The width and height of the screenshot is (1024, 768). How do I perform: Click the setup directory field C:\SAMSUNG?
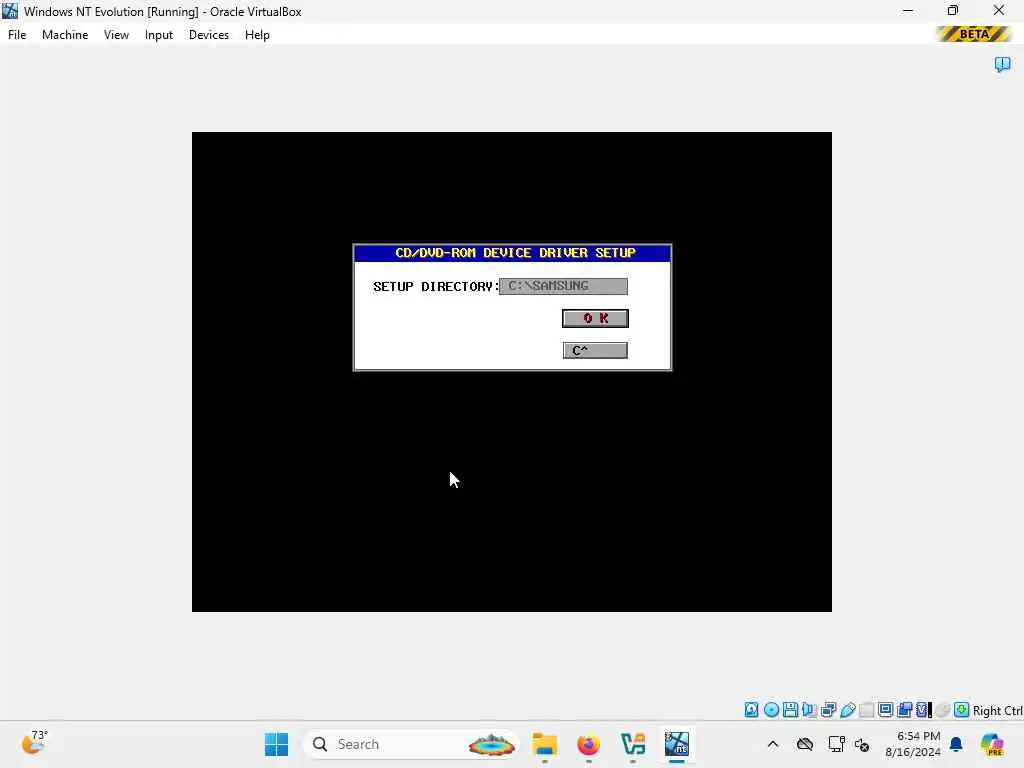563,286
